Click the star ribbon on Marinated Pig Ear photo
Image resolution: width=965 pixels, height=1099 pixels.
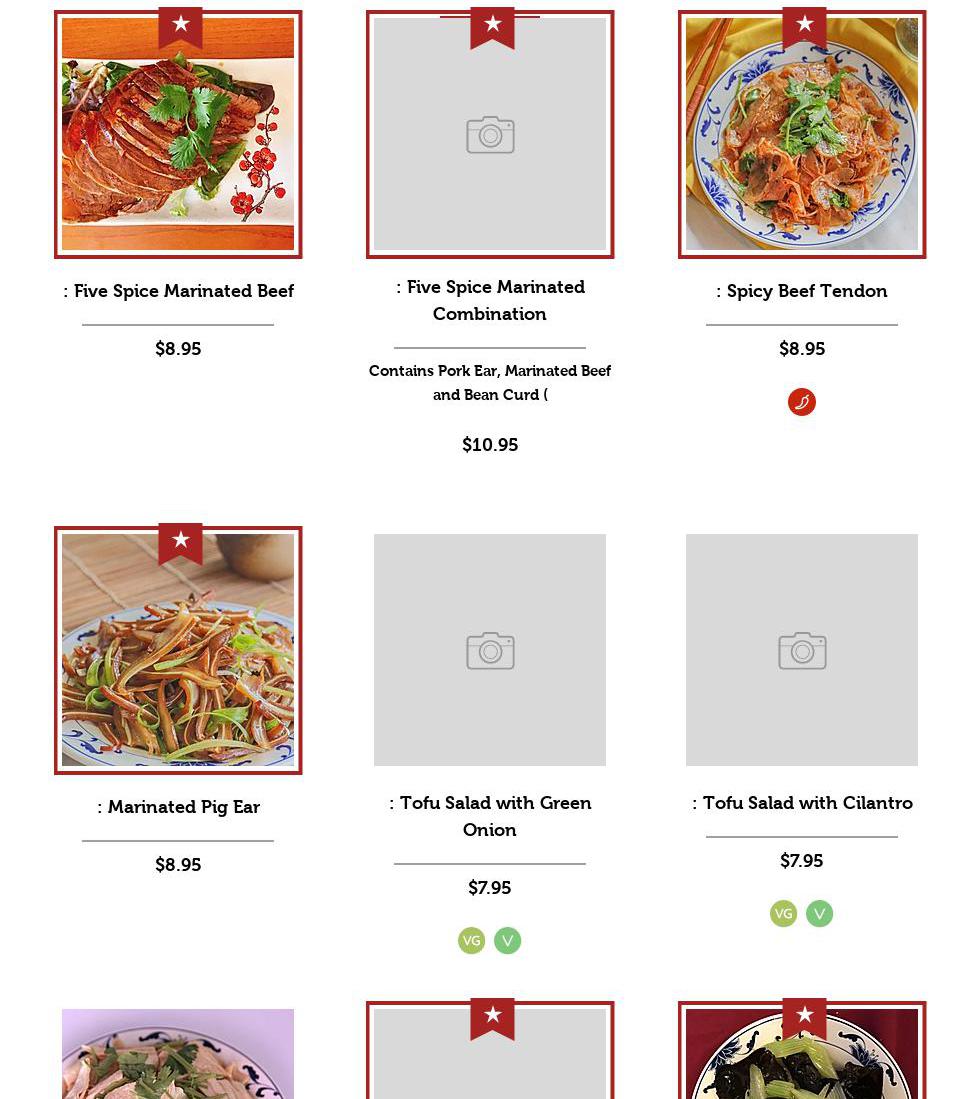181,542
